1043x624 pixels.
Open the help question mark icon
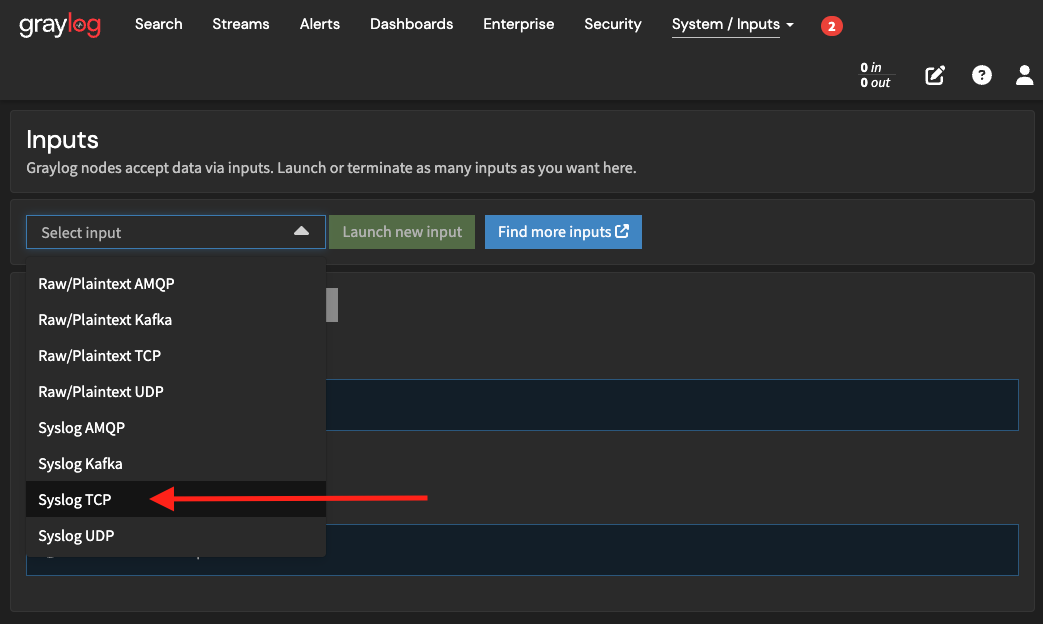(x=982, y=75)
